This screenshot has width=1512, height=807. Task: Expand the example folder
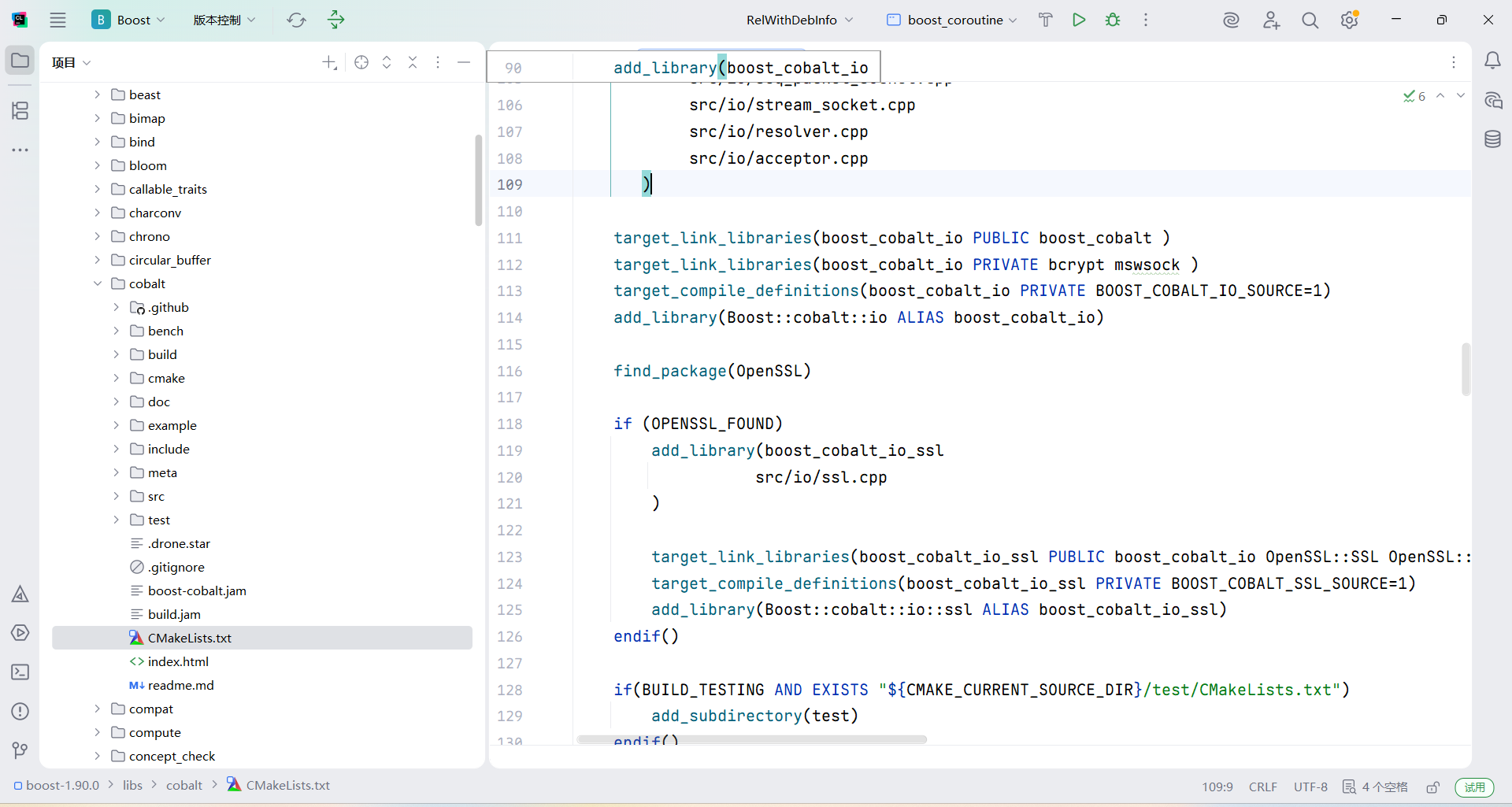tap(117, 425)
